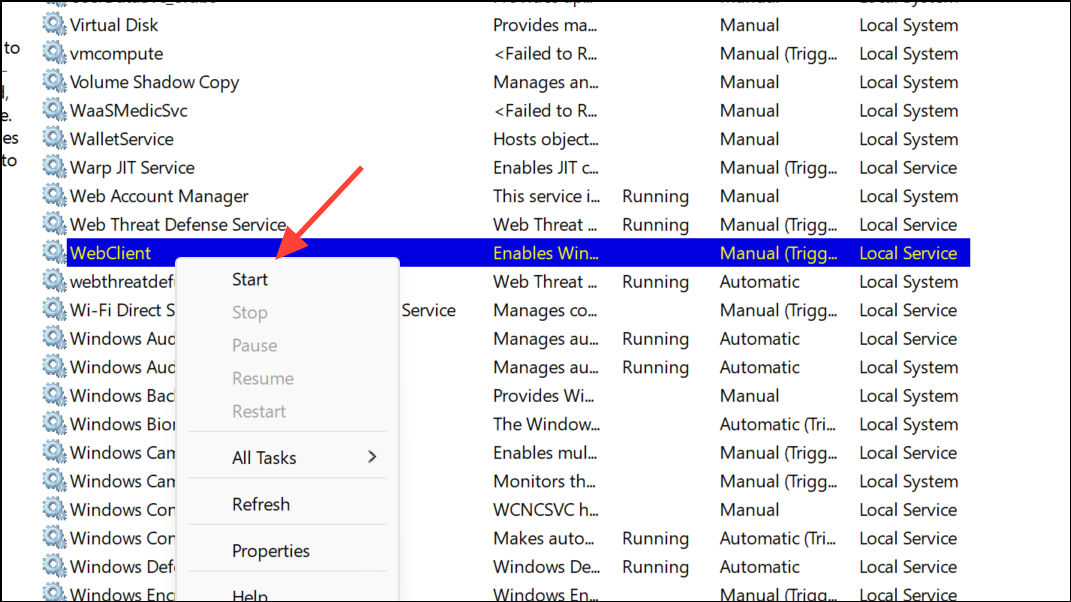Select the WalletService entry

point(121,139)
